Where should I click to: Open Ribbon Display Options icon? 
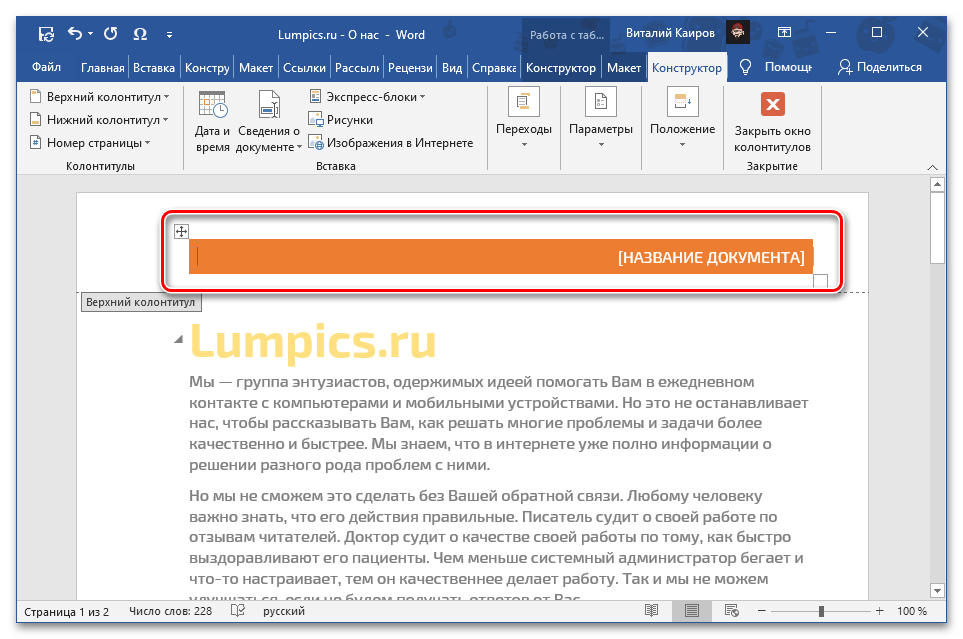point(784,33)
